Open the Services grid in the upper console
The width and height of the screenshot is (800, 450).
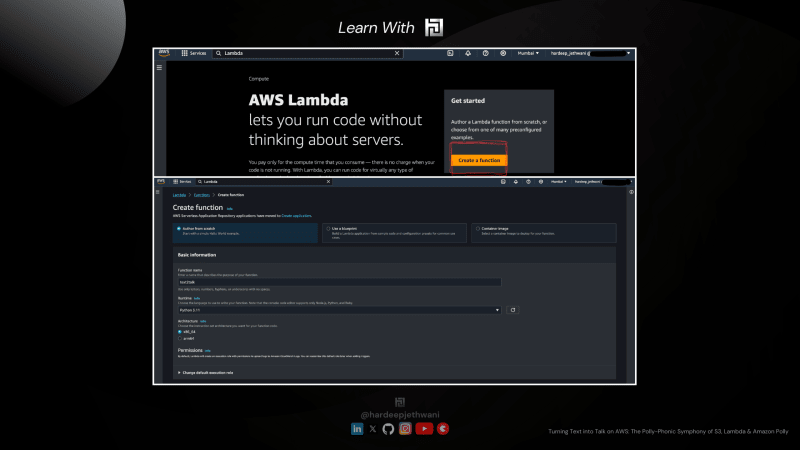click(193, 53)
